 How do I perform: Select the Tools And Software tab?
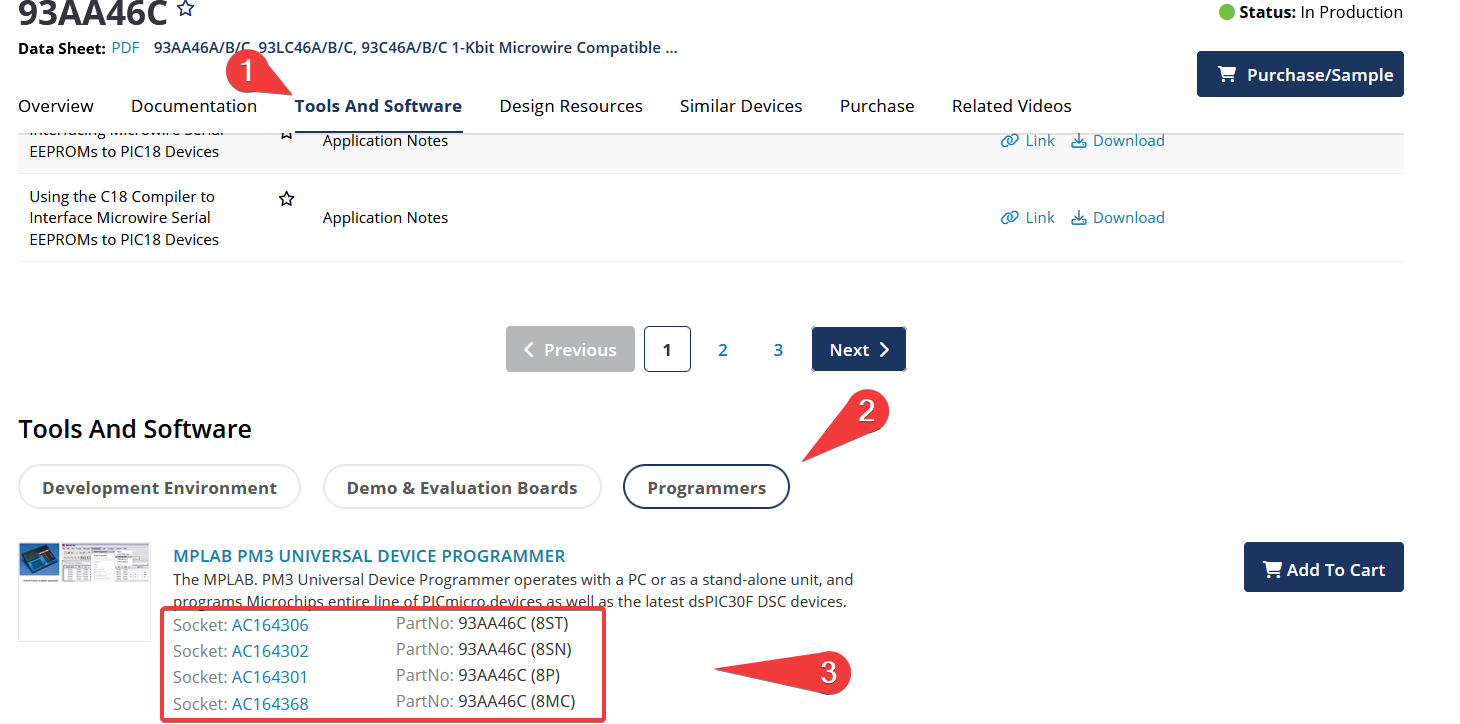378,106
